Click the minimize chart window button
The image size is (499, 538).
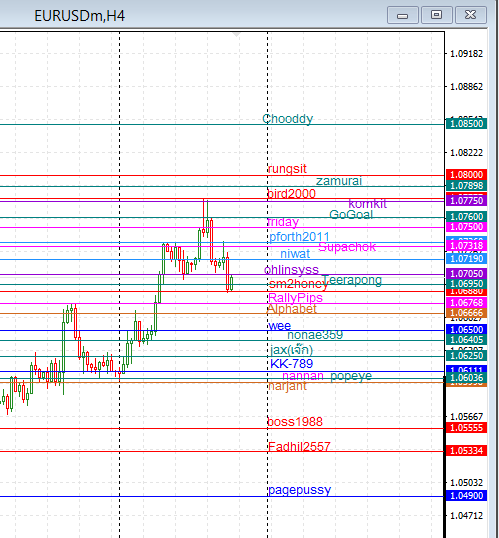(403, 15)
